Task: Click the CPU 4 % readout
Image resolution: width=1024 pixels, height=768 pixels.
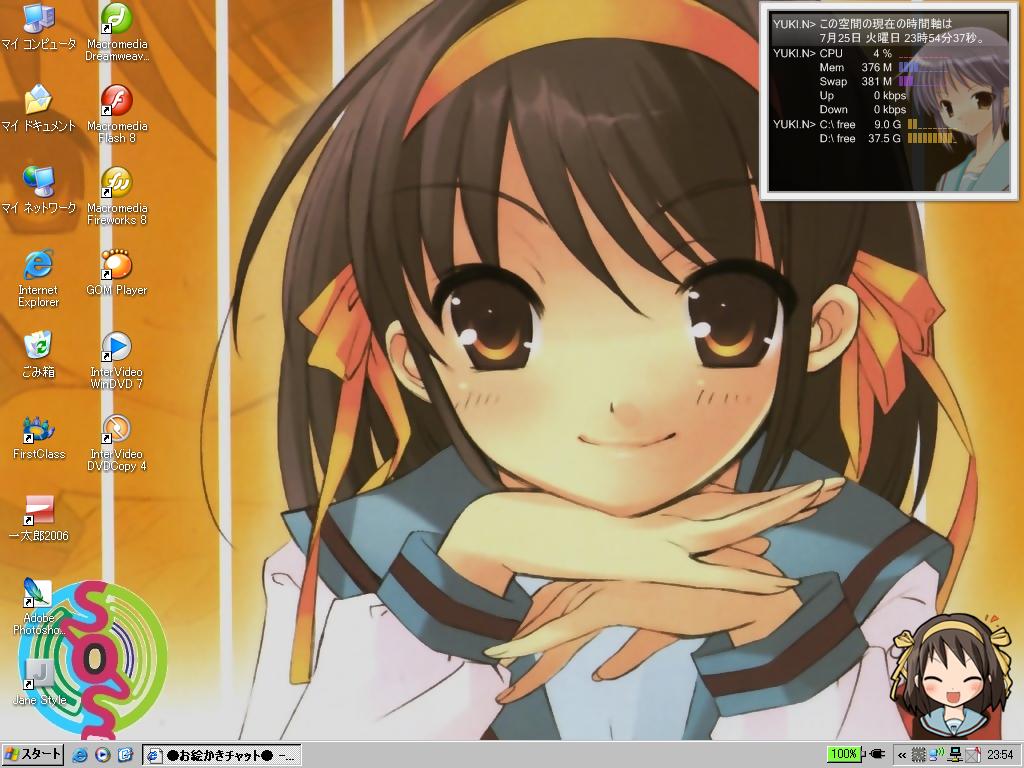Action: 856,54
